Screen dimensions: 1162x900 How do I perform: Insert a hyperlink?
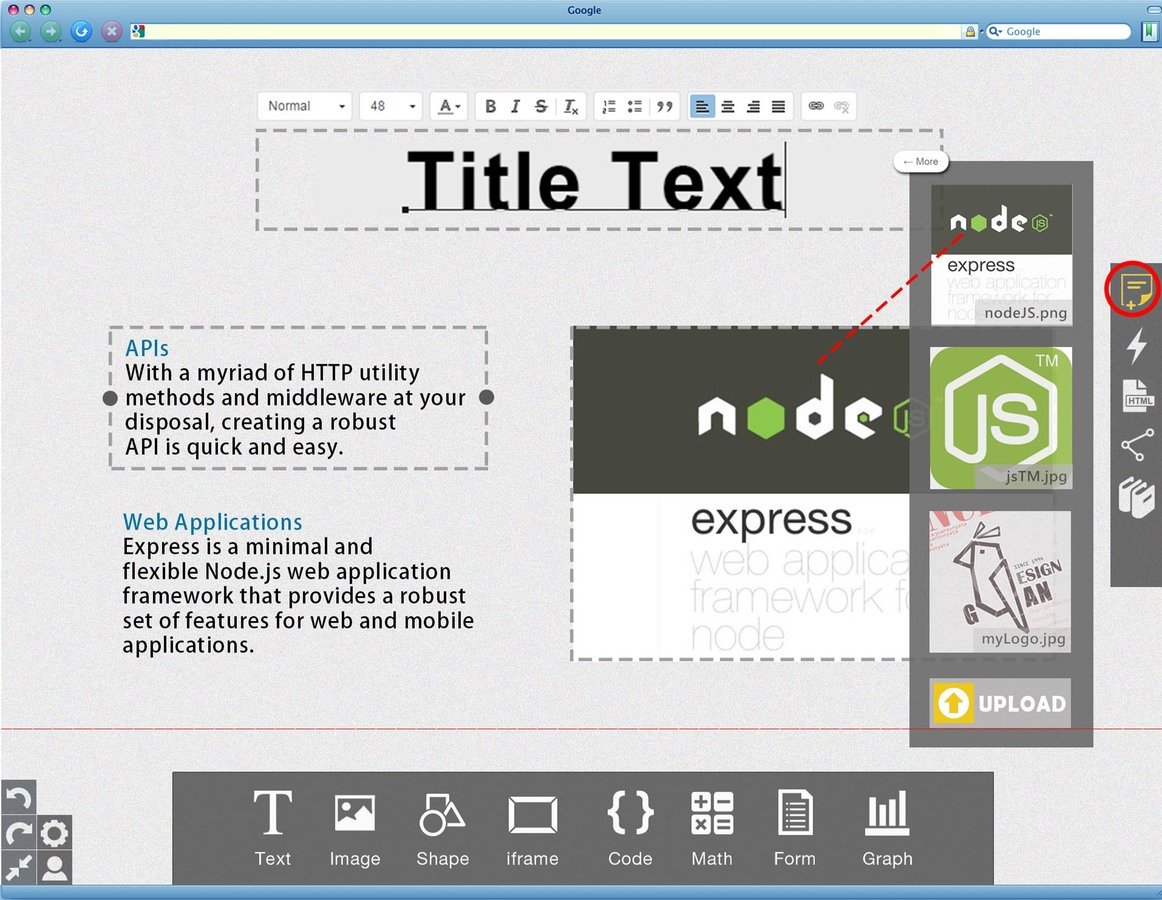coord(816,106)
